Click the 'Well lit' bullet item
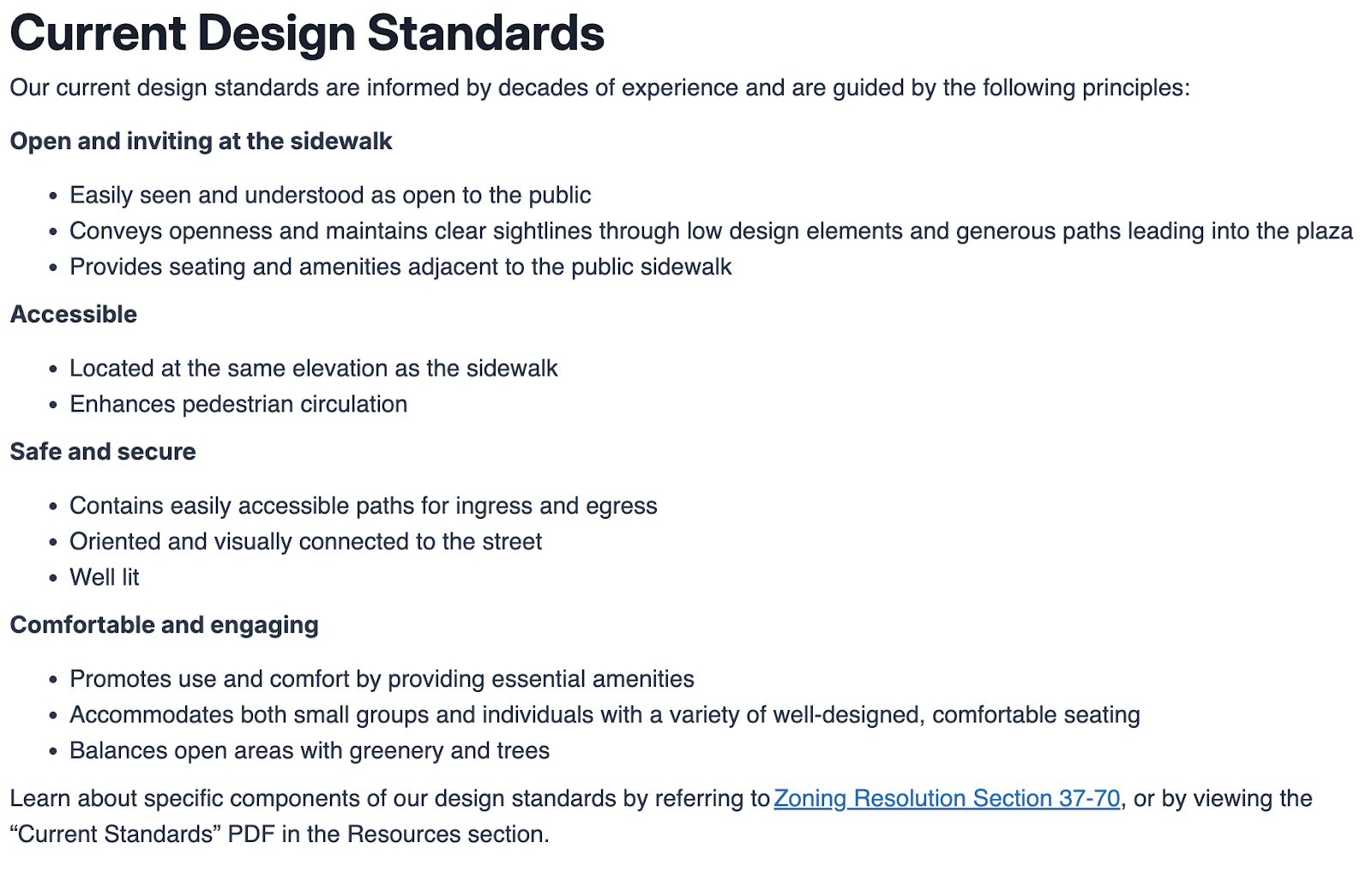This screenshot has width=1372, height=872. click(104, 578)
